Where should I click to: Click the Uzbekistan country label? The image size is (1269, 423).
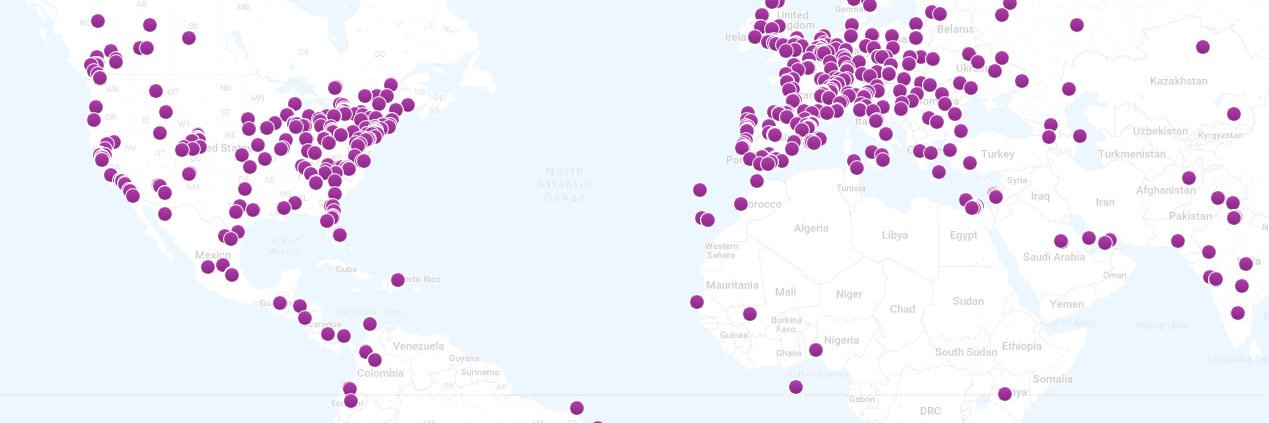pyautogui.click(x=1159, y=132)
